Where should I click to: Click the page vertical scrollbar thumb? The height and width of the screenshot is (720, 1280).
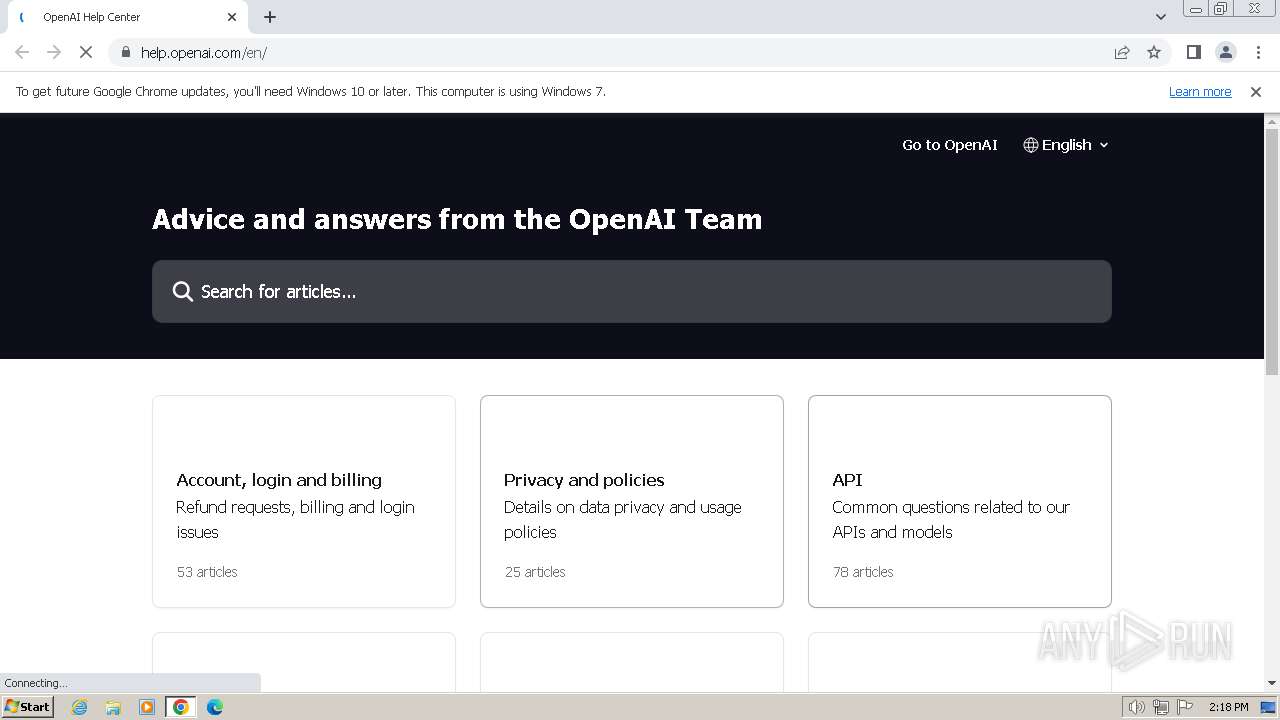(x=1272, y=252)
